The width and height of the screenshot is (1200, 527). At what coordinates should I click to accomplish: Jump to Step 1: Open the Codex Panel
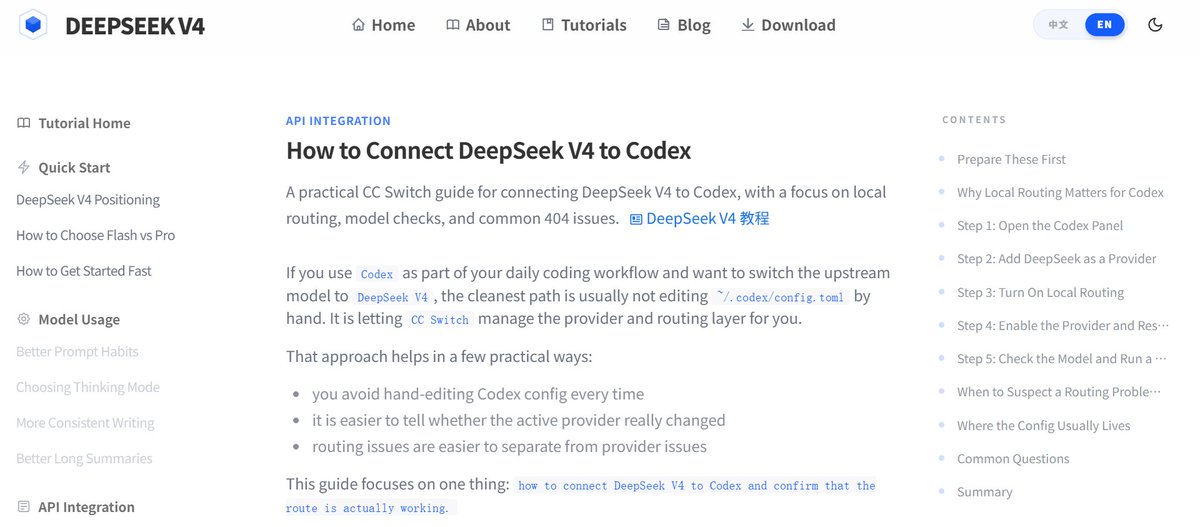1040,225
